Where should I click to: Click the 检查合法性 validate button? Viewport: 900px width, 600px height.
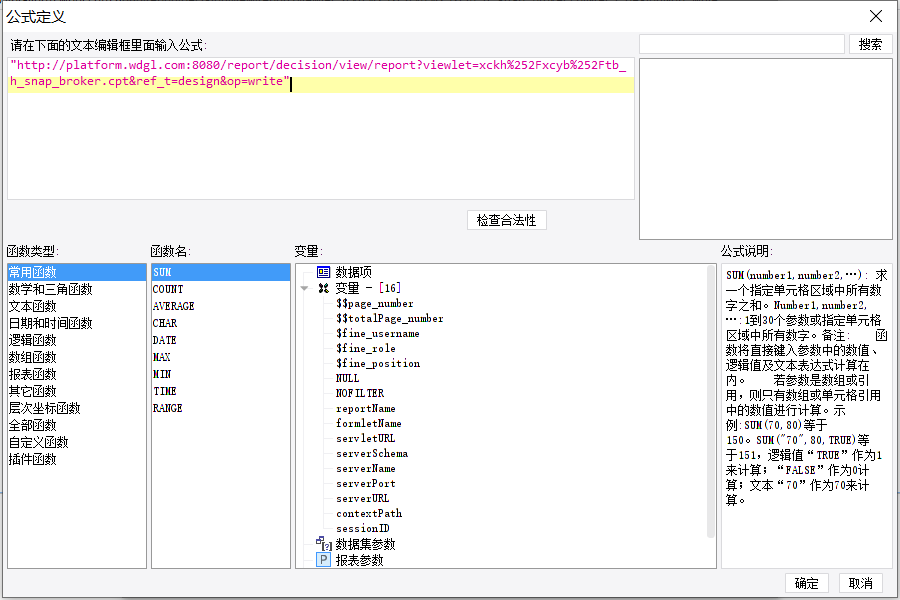coord(507,220)
